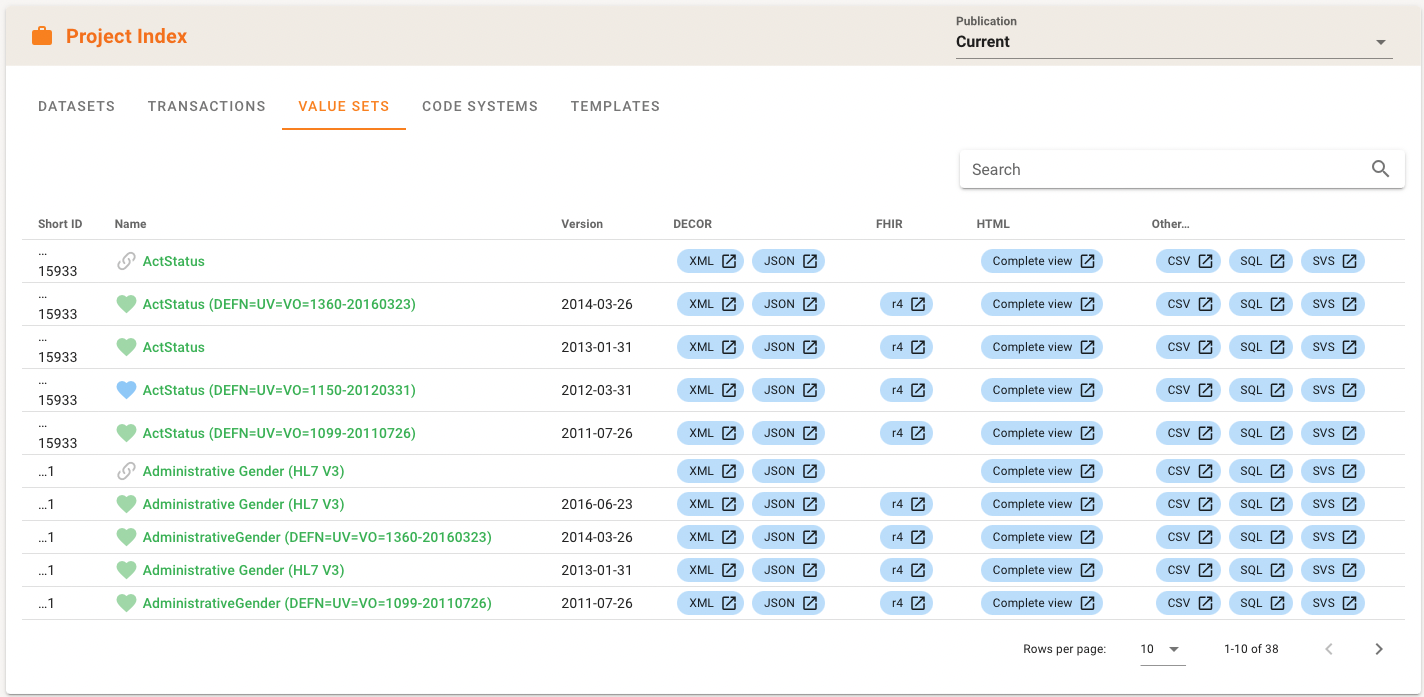
Task: Open r4 FHIR link for AdministrativeGender 2011-07-26
Action: click(906, 603)
